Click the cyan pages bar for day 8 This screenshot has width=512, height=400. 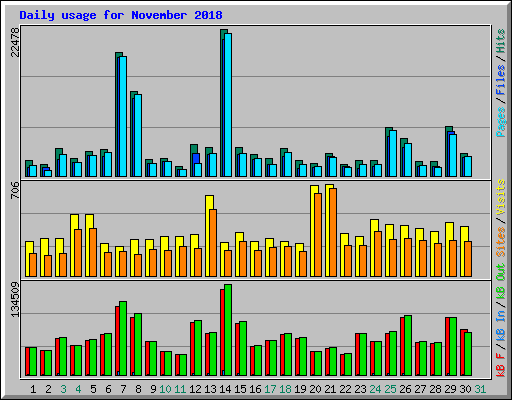point(138,135)
